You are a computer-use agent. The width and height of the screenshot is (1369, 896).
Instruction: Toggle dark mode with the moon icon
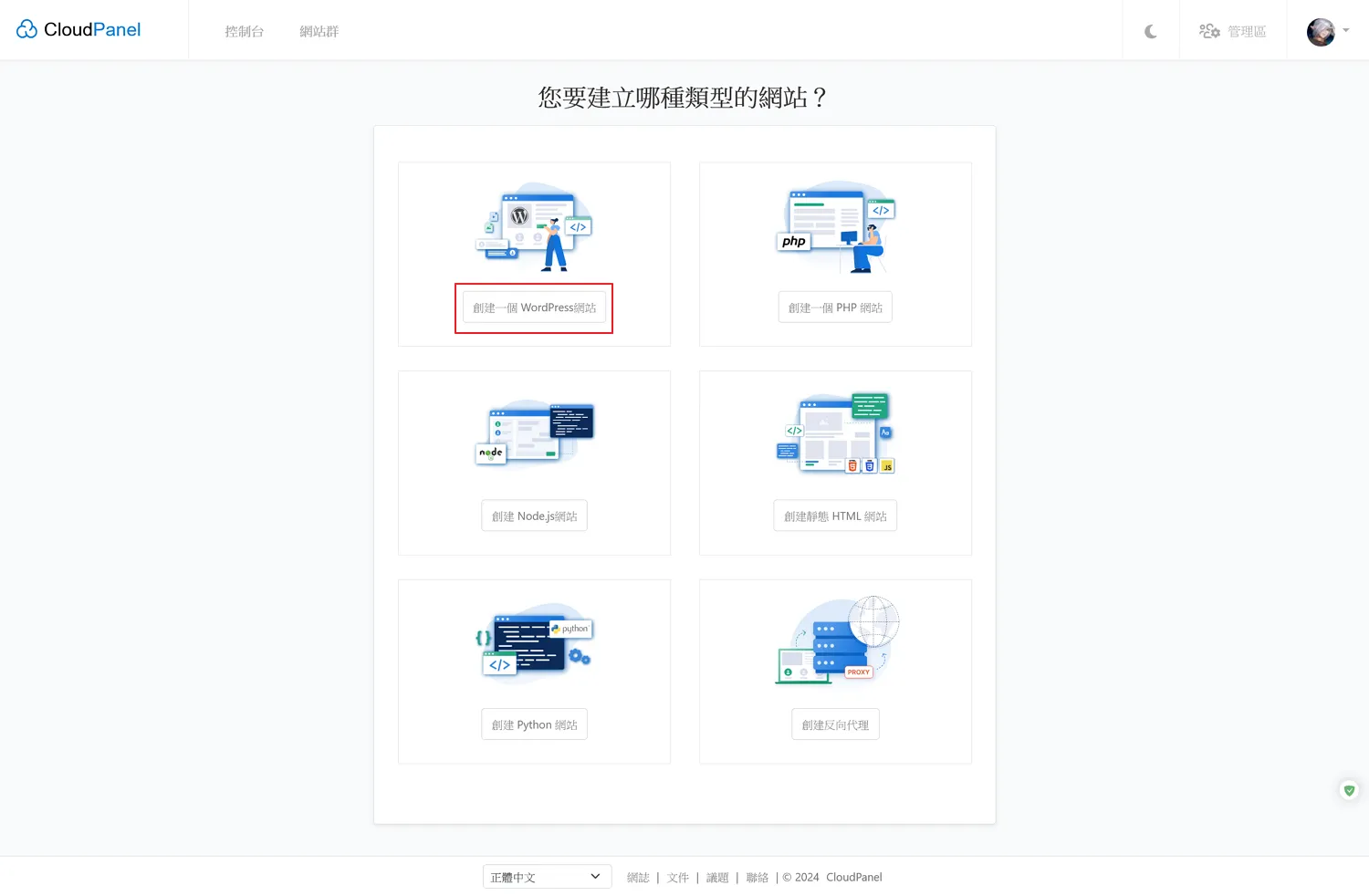point(1151,32)
